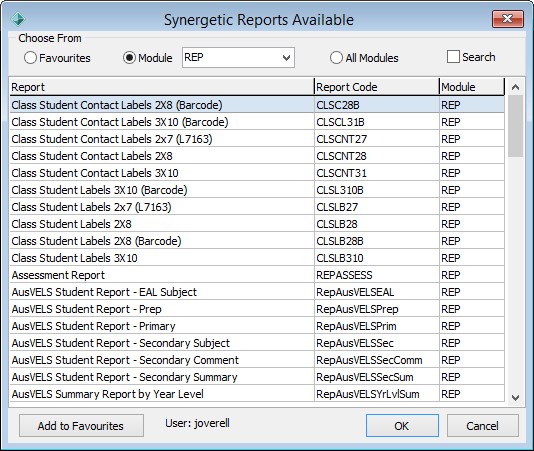Click report code RepAusVELSPrep cell
The height and width of the screenshot is (451, 534).
(x=377, y=309)
